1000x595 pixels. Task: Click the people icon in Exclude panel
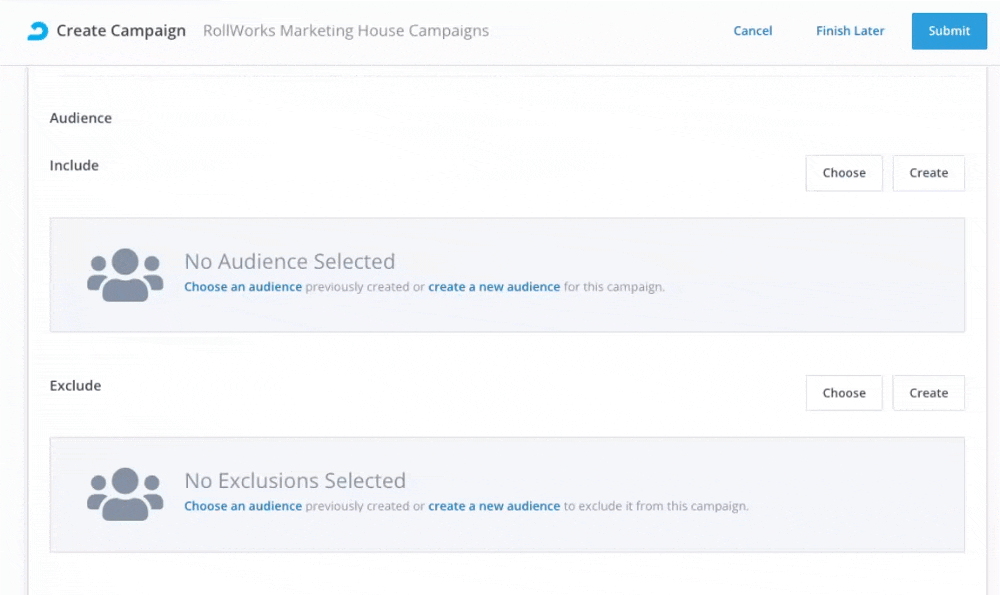125,494
